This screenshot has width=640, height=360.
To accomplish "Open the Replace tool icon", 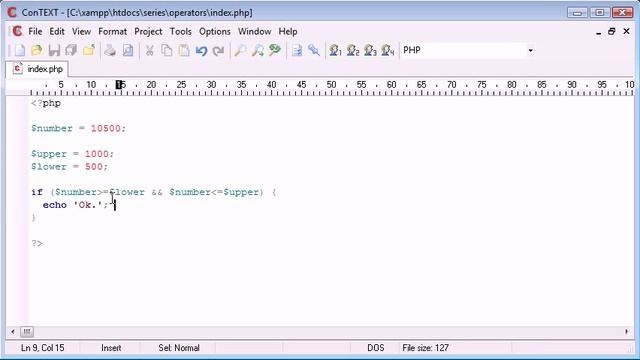I will click(x=275, y=51).
